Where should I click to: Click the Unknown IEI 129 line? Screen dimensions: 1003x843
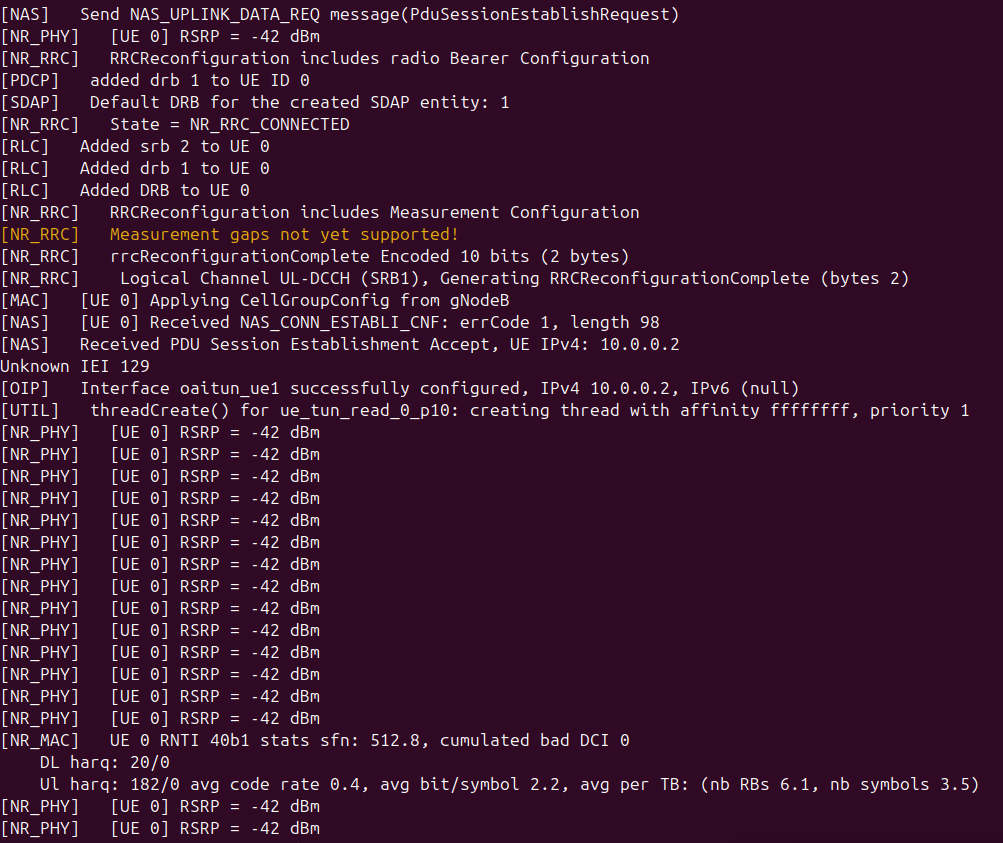coord(75,366)
